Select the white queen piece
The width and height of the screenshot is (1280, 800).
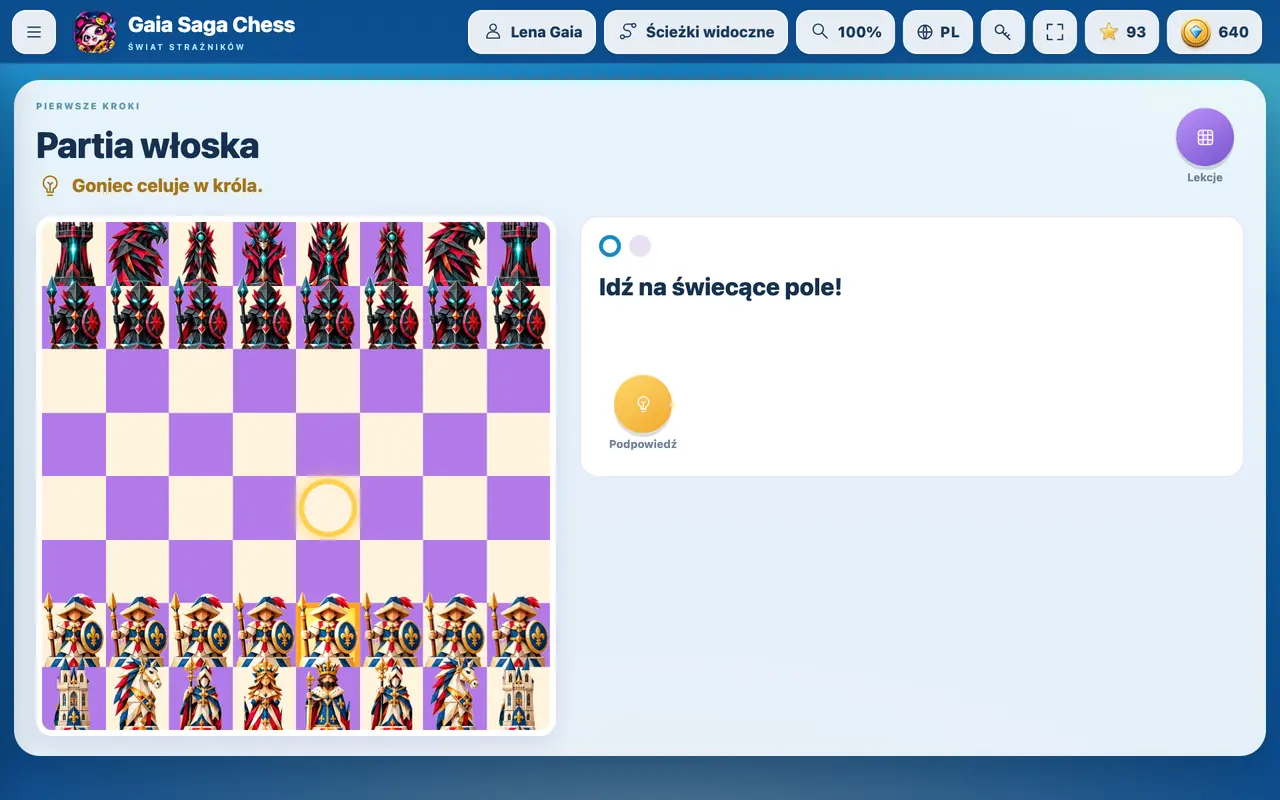(x=265, y=698)
